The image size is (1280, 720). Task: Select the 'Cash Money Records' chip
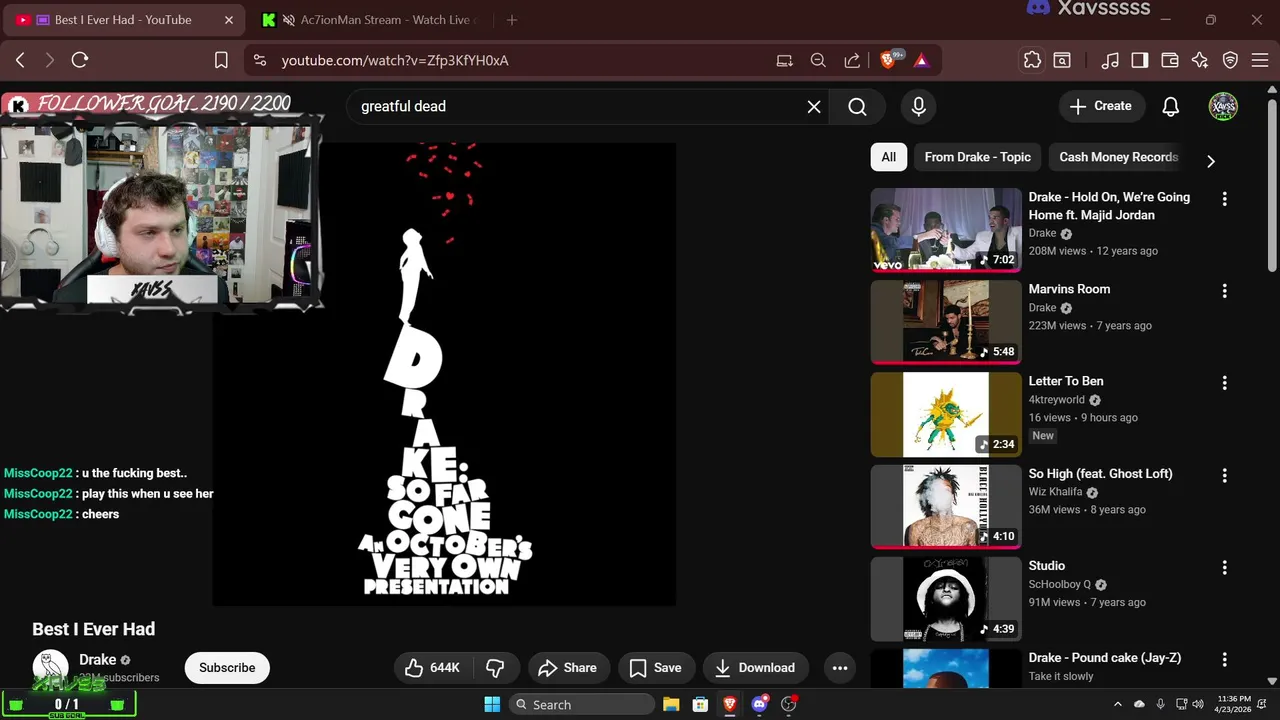tap(1118, 157)
